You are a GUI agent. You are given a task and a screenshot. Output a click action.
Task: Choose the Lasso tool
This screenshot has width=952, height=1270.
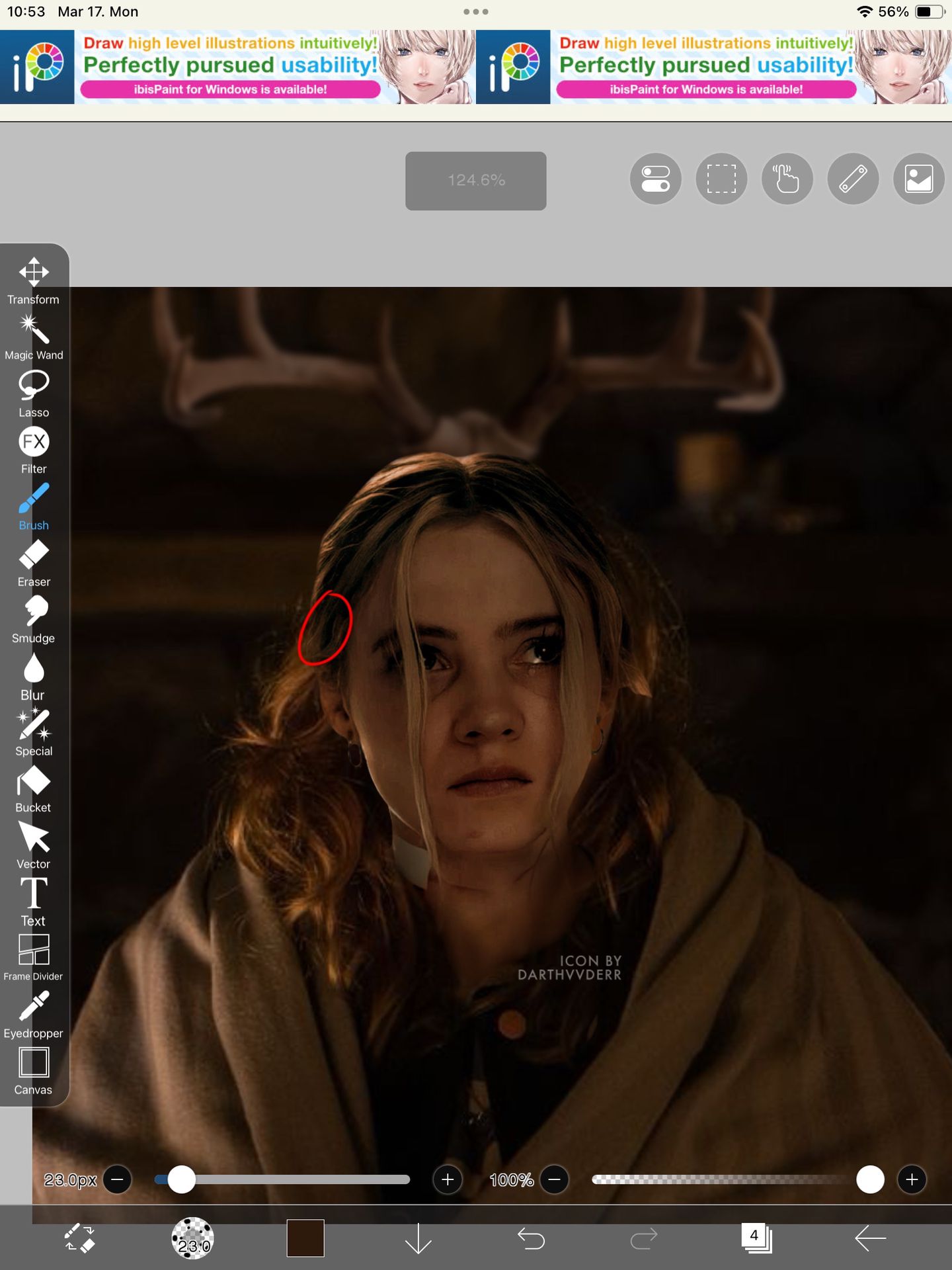pos(34,394)
